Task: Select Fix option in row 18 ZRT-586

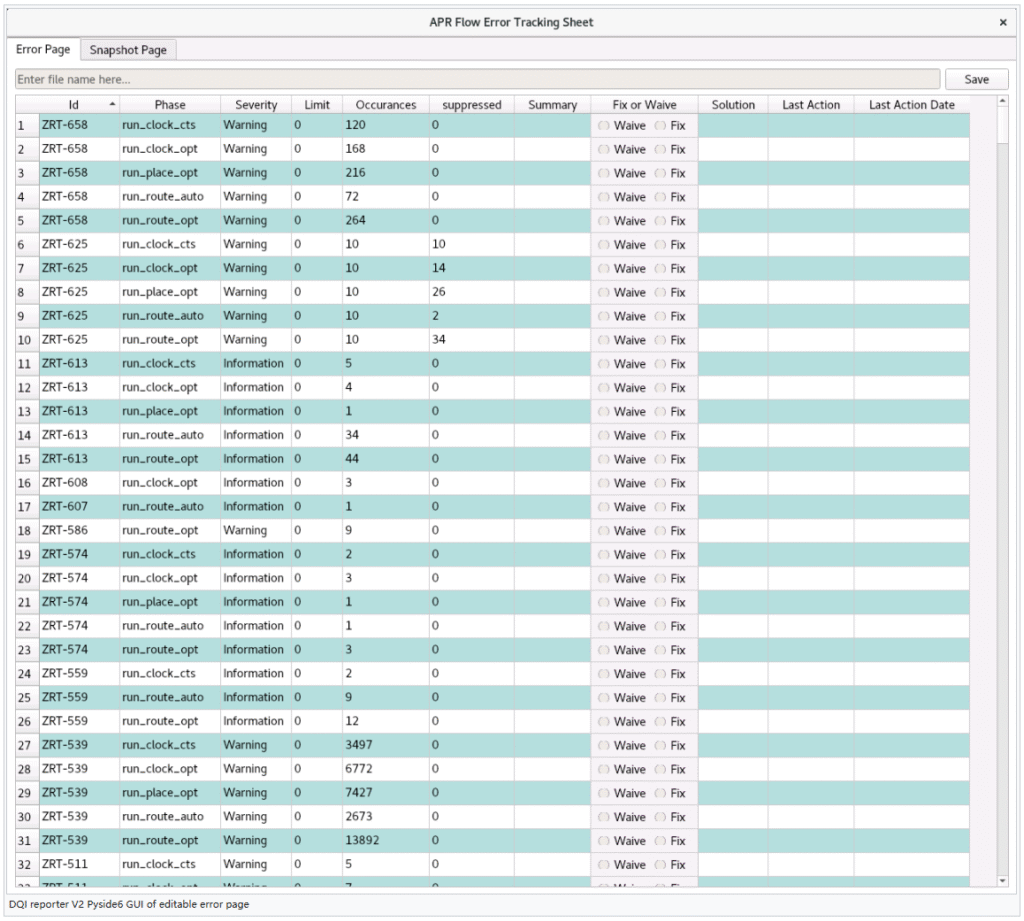Action: tap(660, 531)
